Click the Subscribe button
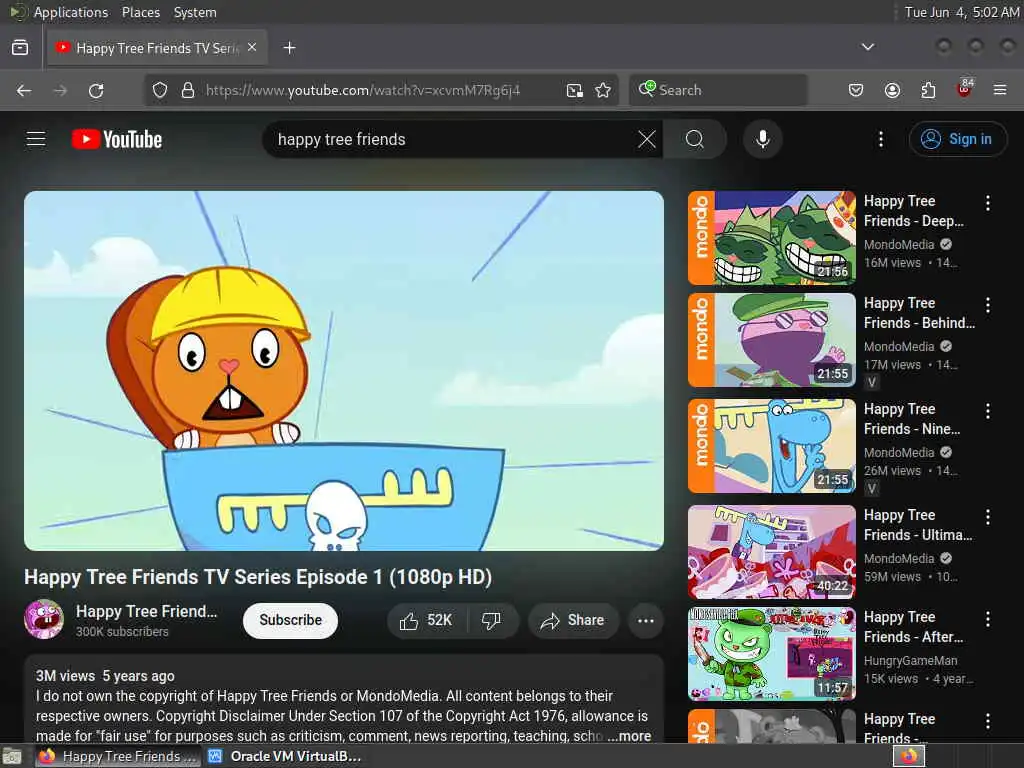The height and width of the screenshot is (768, 1024). 291,620
